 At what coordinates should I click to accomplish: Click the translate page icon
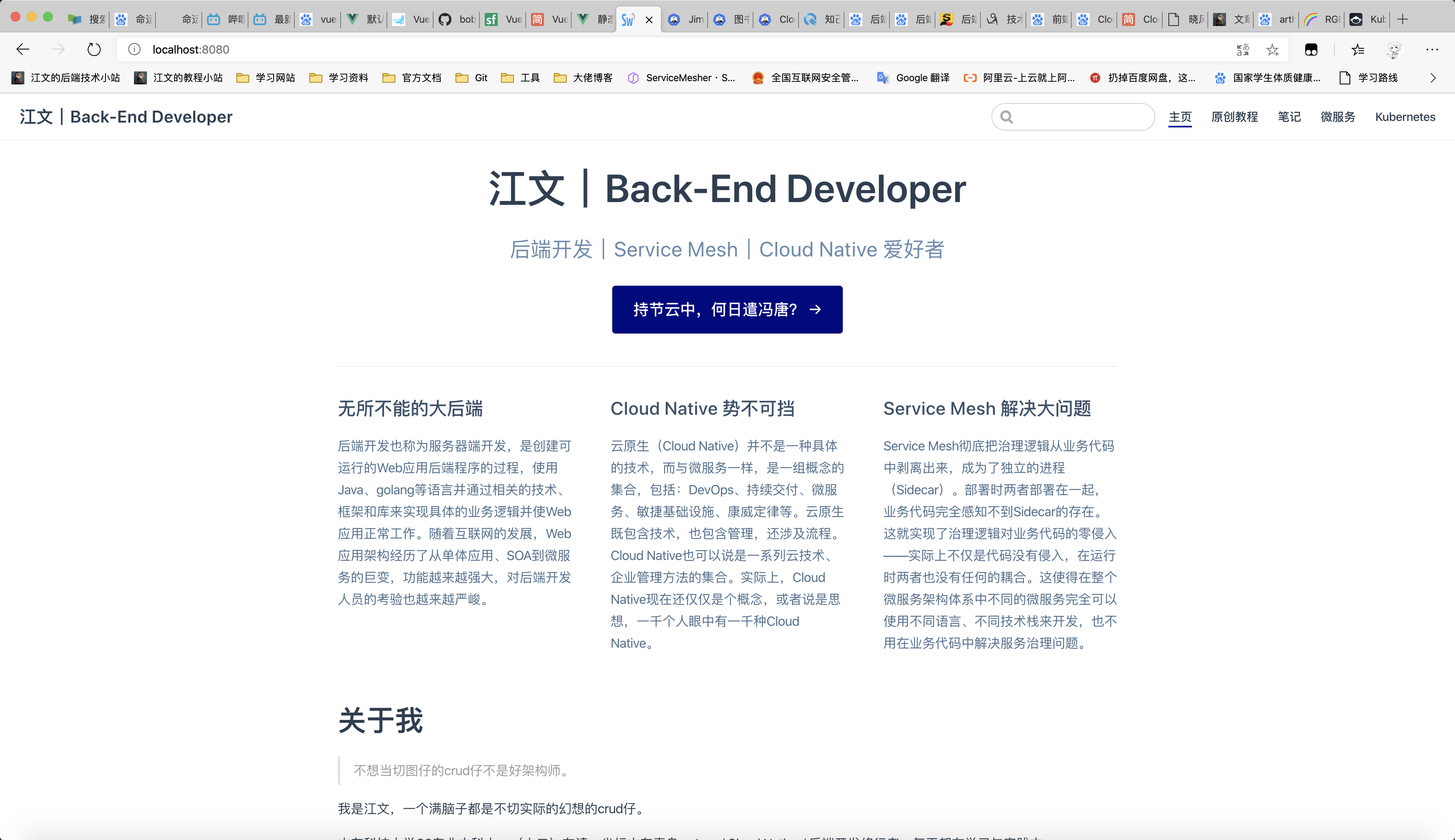pos(1243,50)
